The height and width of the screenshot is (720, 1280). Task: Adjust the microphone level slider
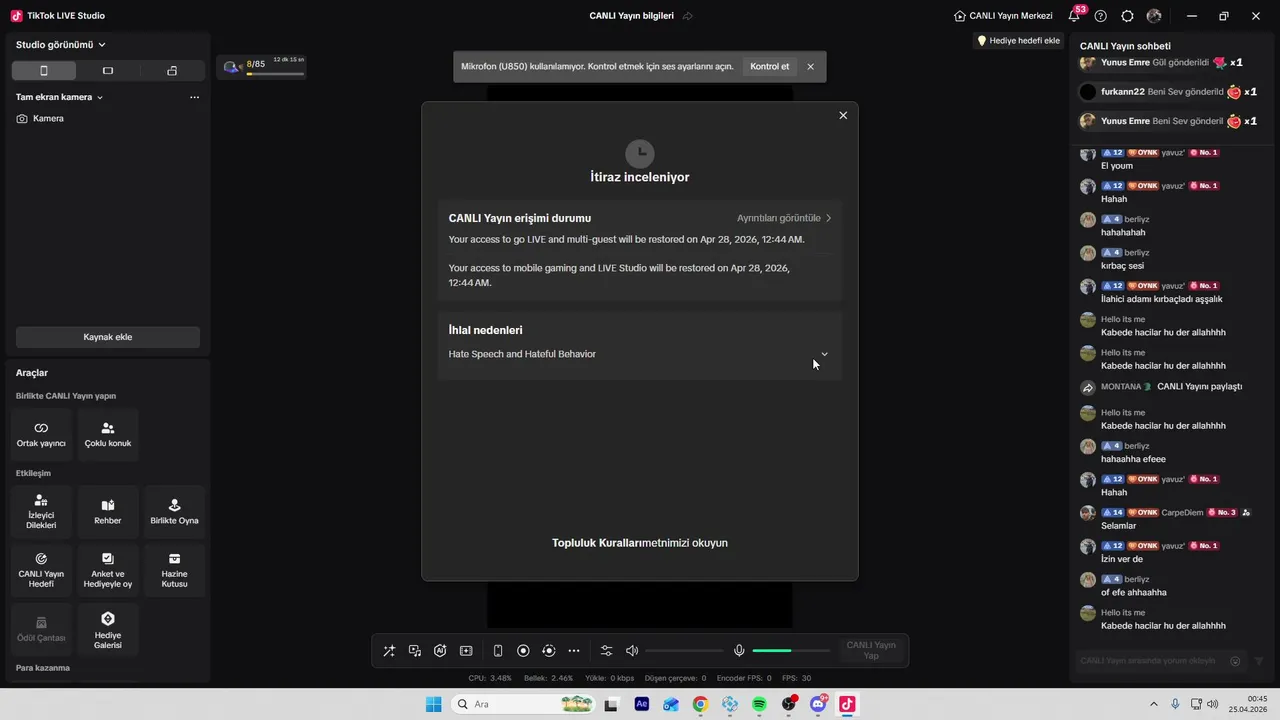click(791, 651)
